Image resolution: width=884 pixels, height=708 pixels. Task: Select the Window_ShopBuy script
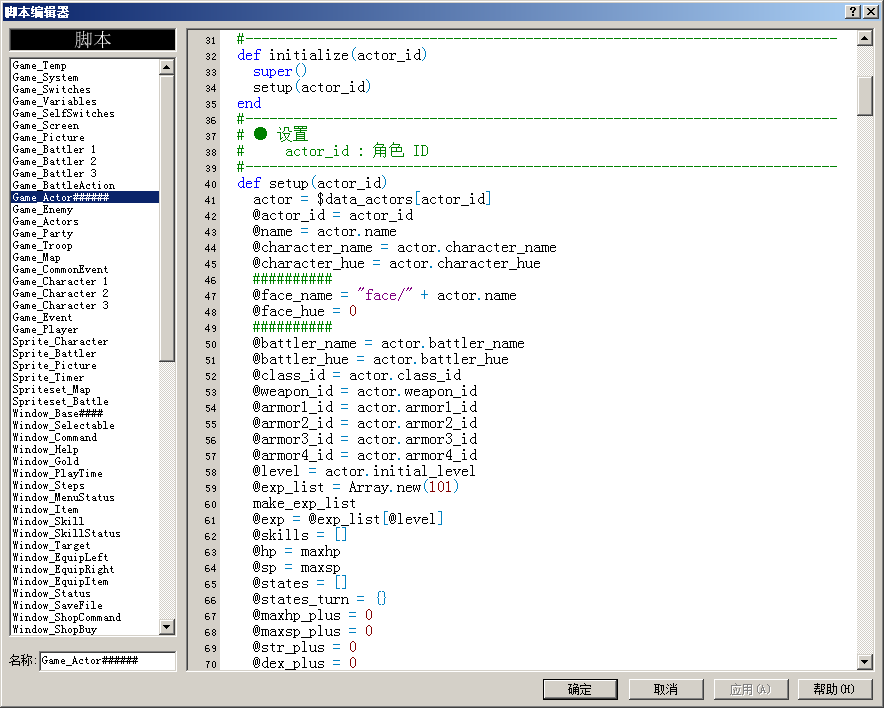(x=85, y=629)
